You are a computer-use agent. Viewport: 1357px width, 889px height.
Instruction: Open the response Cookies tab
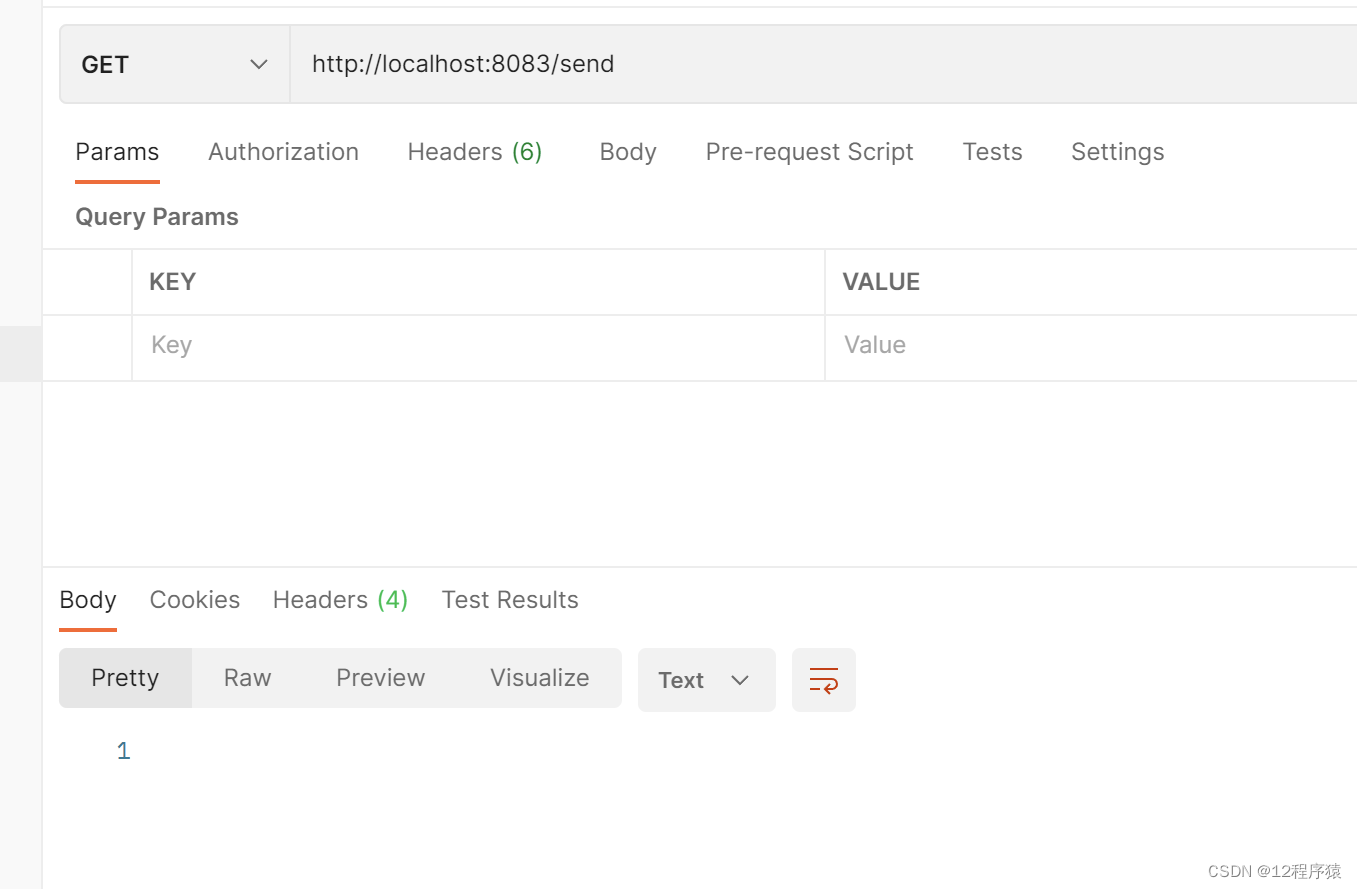(x=195, y=600)
